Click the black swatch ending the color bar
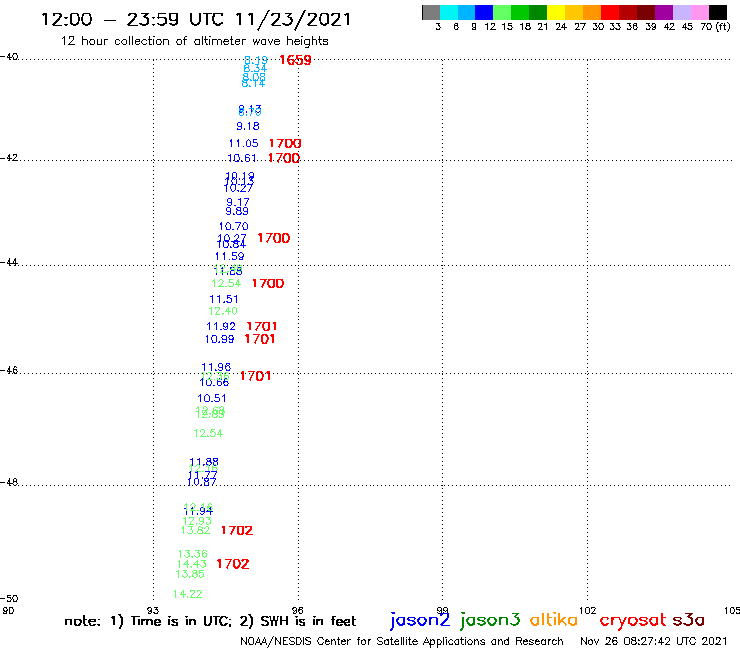 [718, 12]
